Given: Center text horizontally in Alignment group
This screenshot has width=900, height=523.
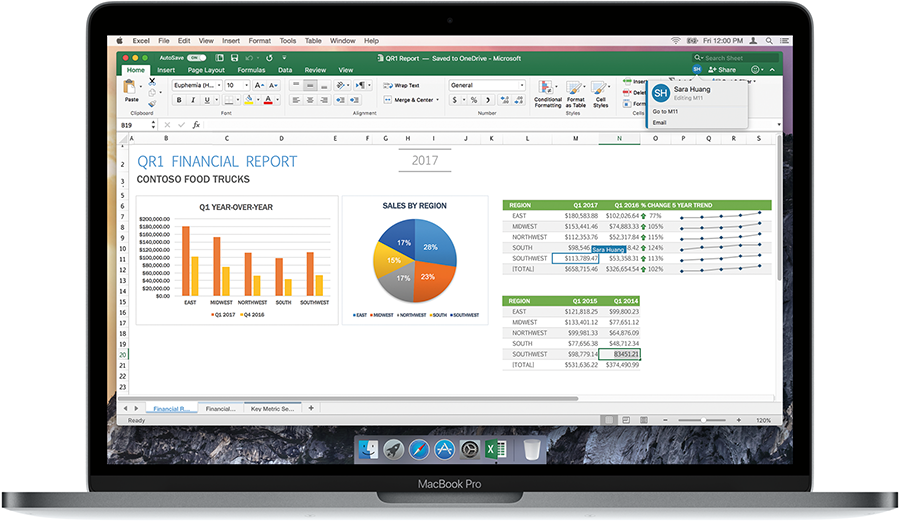Looking at the screenshot, I should coord(310,100).
